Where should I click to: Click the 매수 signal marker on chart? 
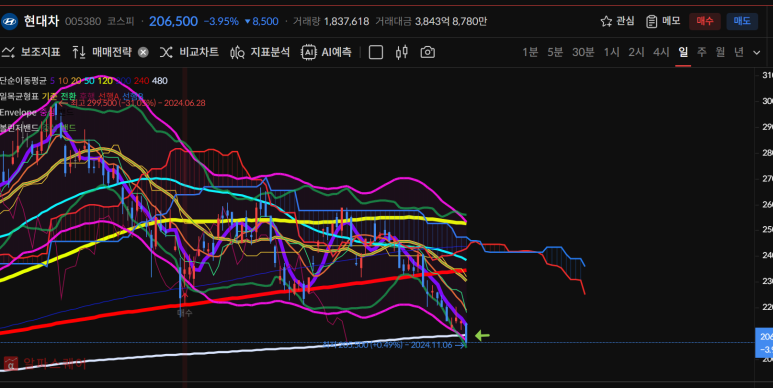click(x=184, y=312)
